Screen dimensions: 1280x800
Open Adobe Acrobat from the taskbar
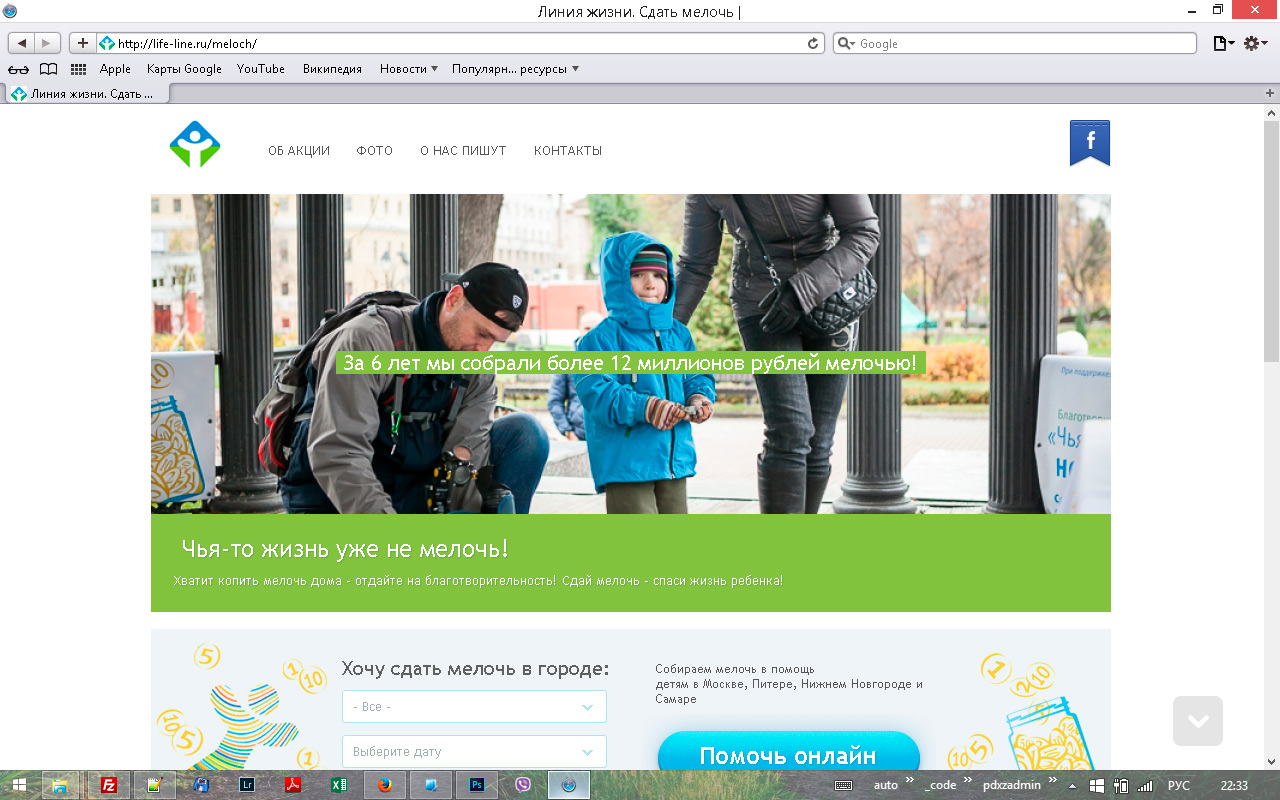coord(293,785)
